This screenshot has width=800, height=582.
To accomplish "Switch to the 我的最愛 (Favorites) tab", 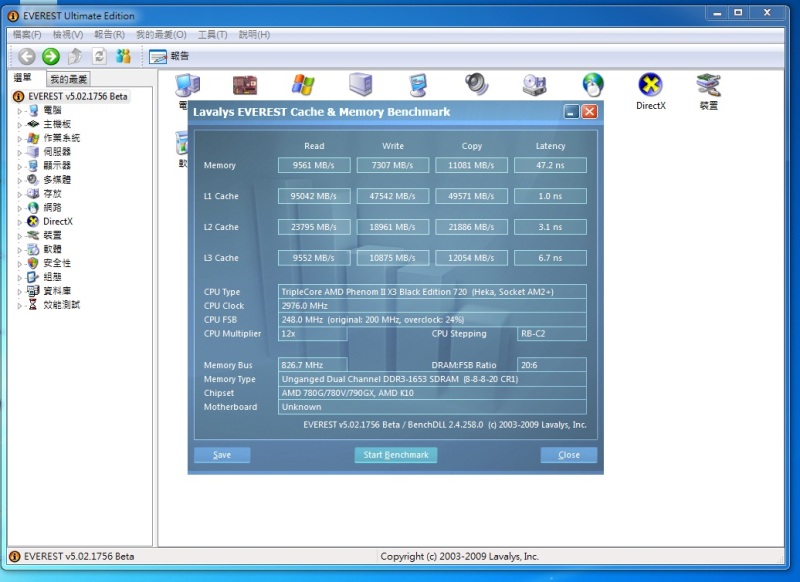I will pyautogui.click(x=68, y=79).
